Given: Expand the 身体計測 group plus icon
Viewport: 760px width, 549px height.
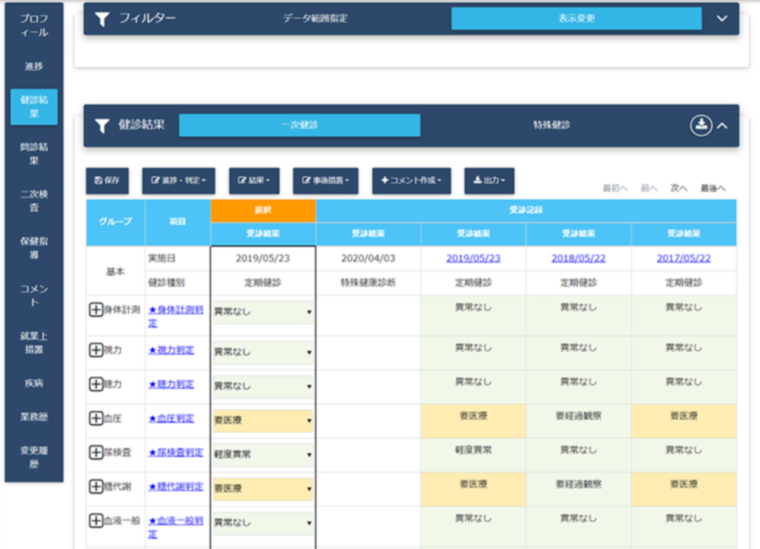Looking at the screenshot, I should [97, 310].
